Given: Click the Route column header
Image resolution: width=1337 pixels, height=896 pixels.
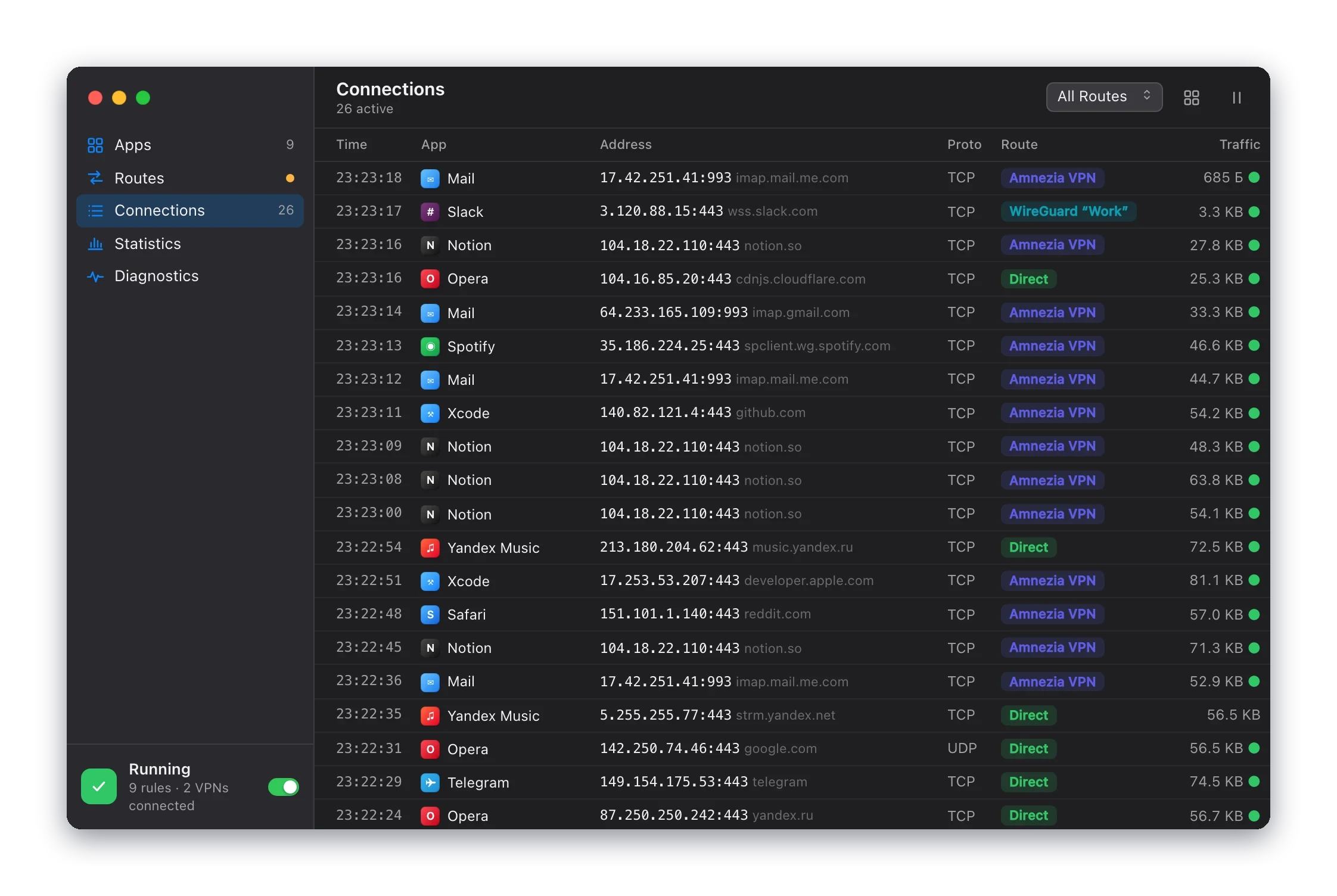Looking at the screenshot, I should click(1019, 144).
